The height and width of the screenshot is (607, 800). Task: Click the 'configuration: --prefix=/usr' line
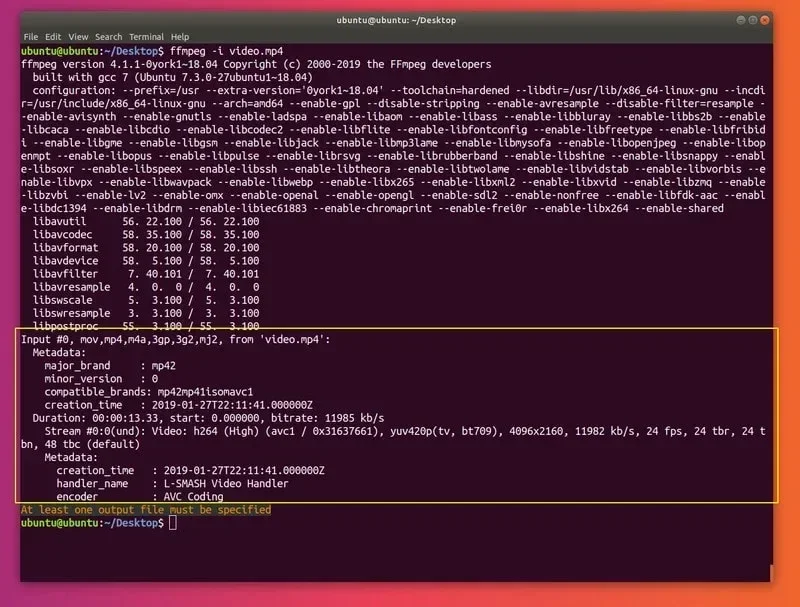[399, 90]
